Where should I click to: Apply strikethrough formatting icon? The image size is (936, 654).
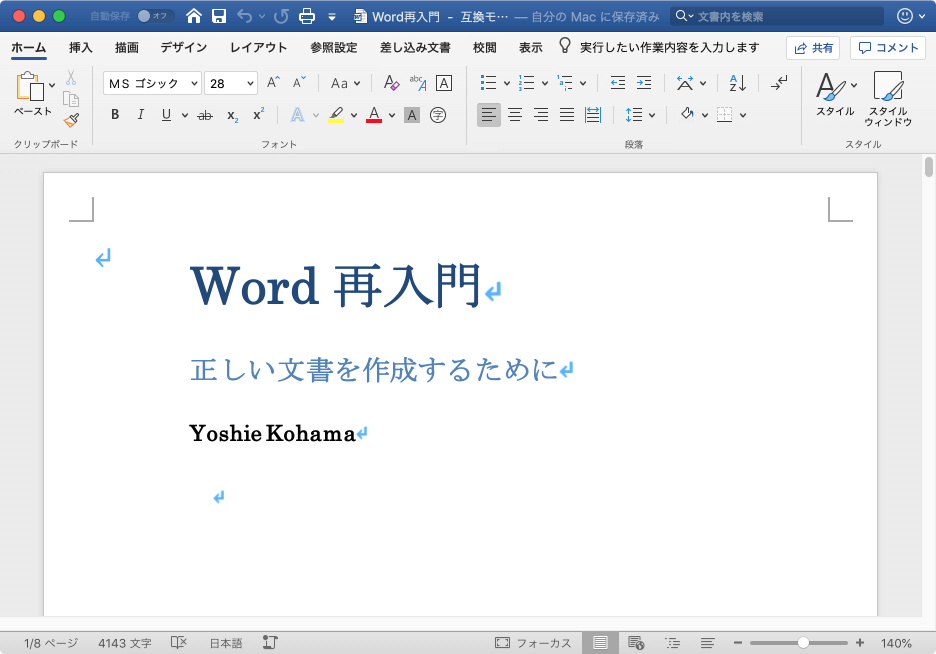[205, 115]
